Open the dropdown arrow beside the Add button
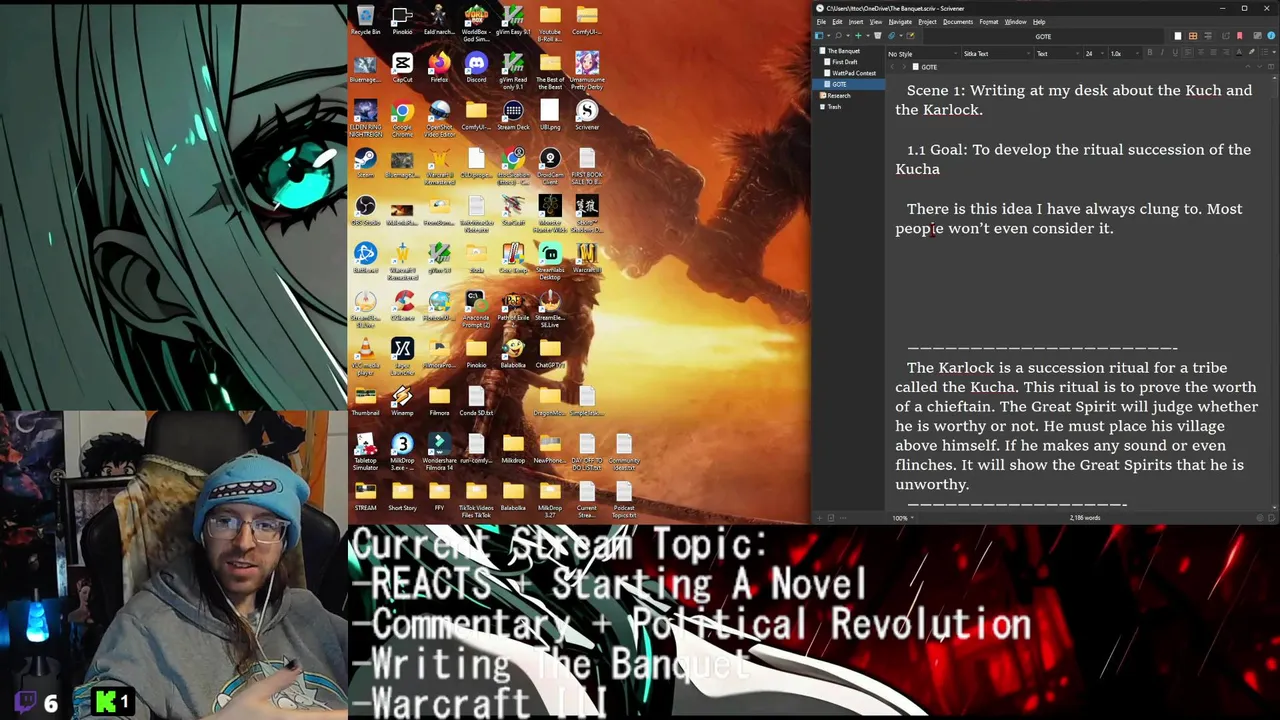1280x720 pixels. pyautogui.click(x=868, y=36)
